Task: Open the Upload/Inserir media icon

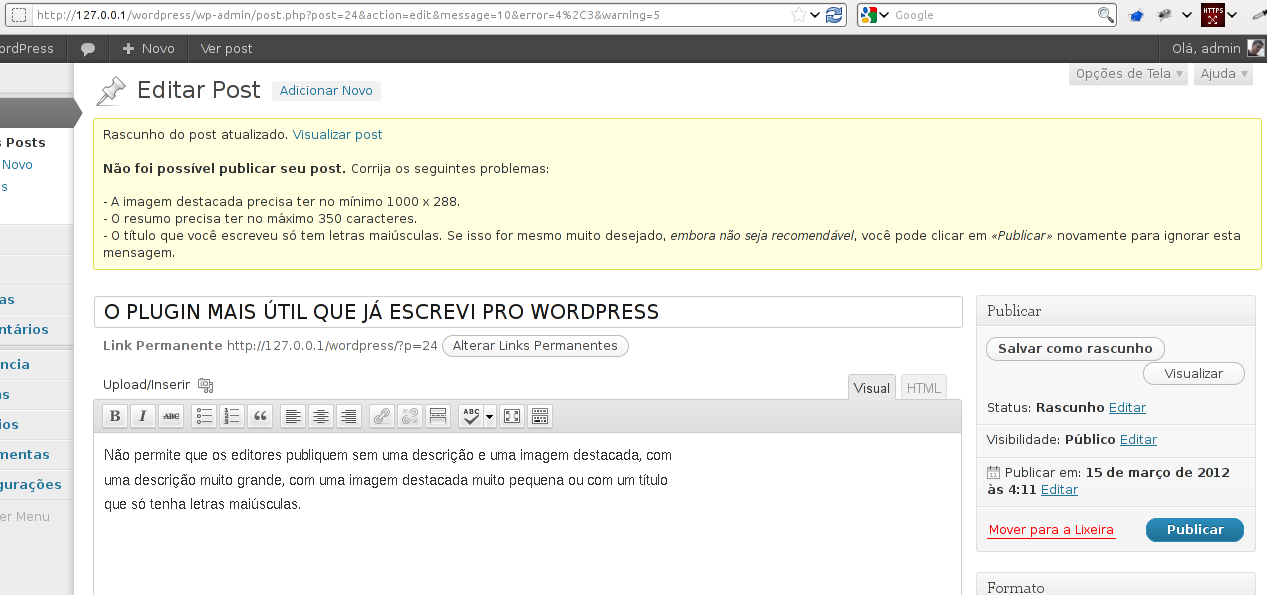Action: (x=205, y=385)
